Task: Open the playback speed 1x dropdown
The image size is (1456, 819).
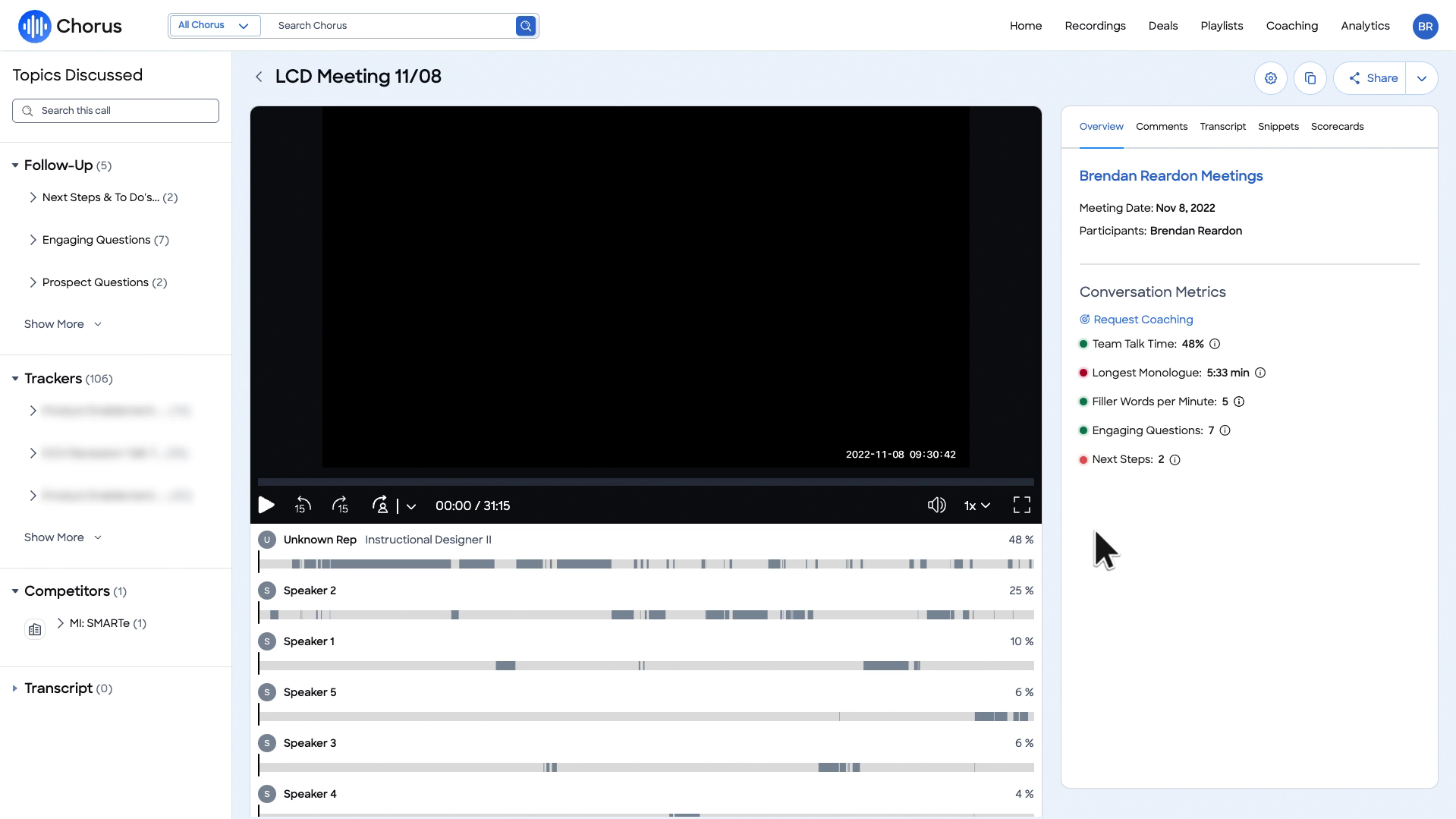Action: point(977,506)
